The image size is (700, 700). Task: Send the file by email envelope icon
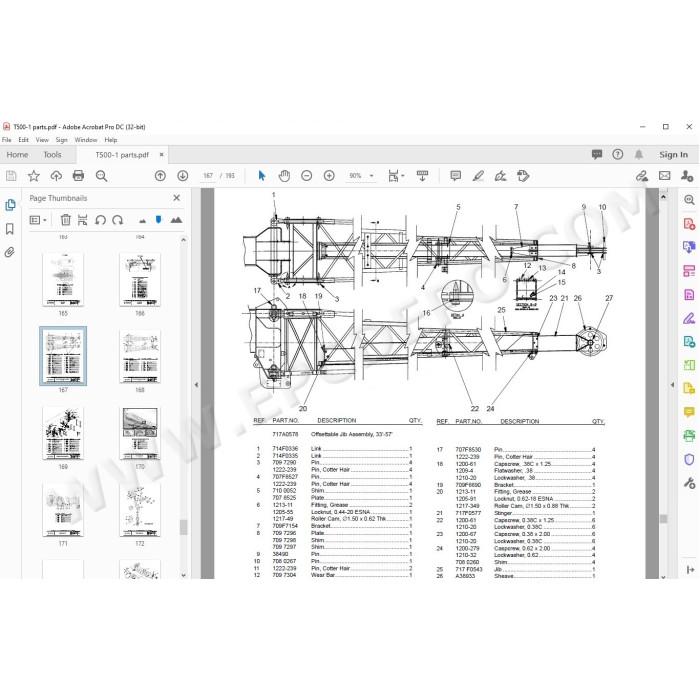665,176
